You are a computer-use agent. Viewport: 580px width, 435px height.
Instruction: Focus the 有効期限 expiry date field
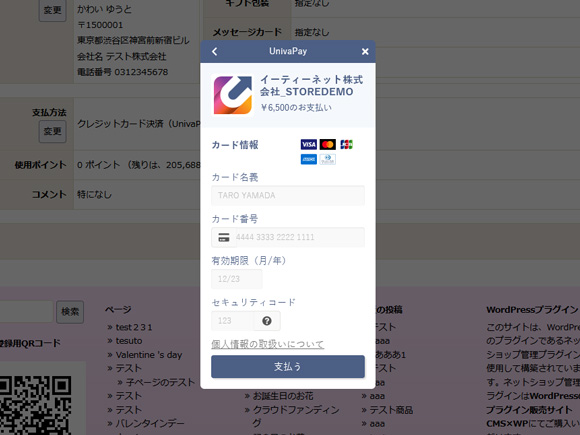click(x=237, y=279)
